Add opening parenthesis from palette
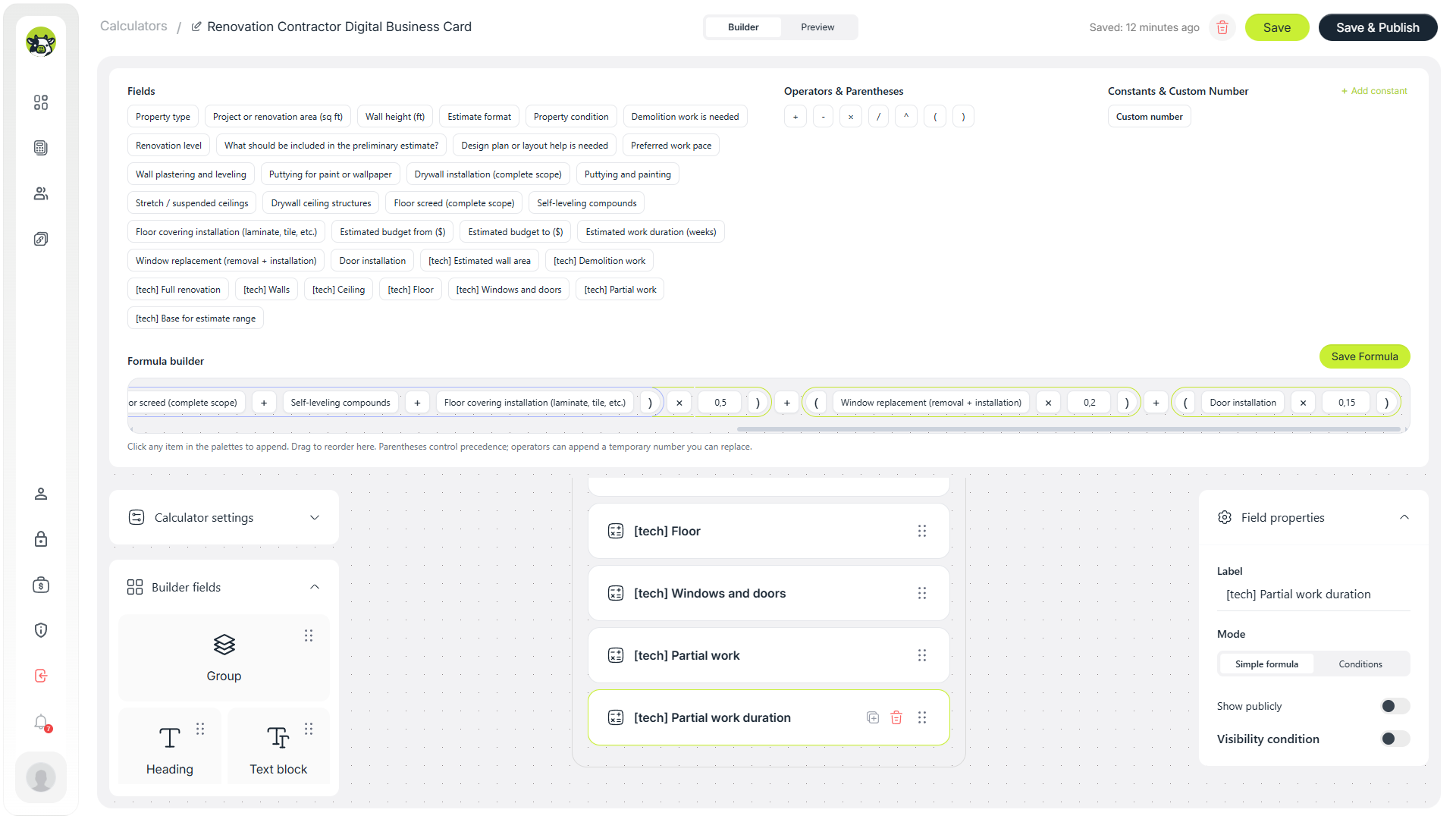1456x819 pixels. [935, 117]
